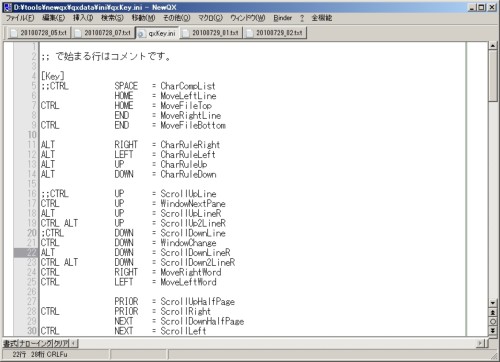Image resolution: width=500 pixels, height=362 pixels.
Task: Click the circle button below the vertical scrollbar
Action: [493, 322]
